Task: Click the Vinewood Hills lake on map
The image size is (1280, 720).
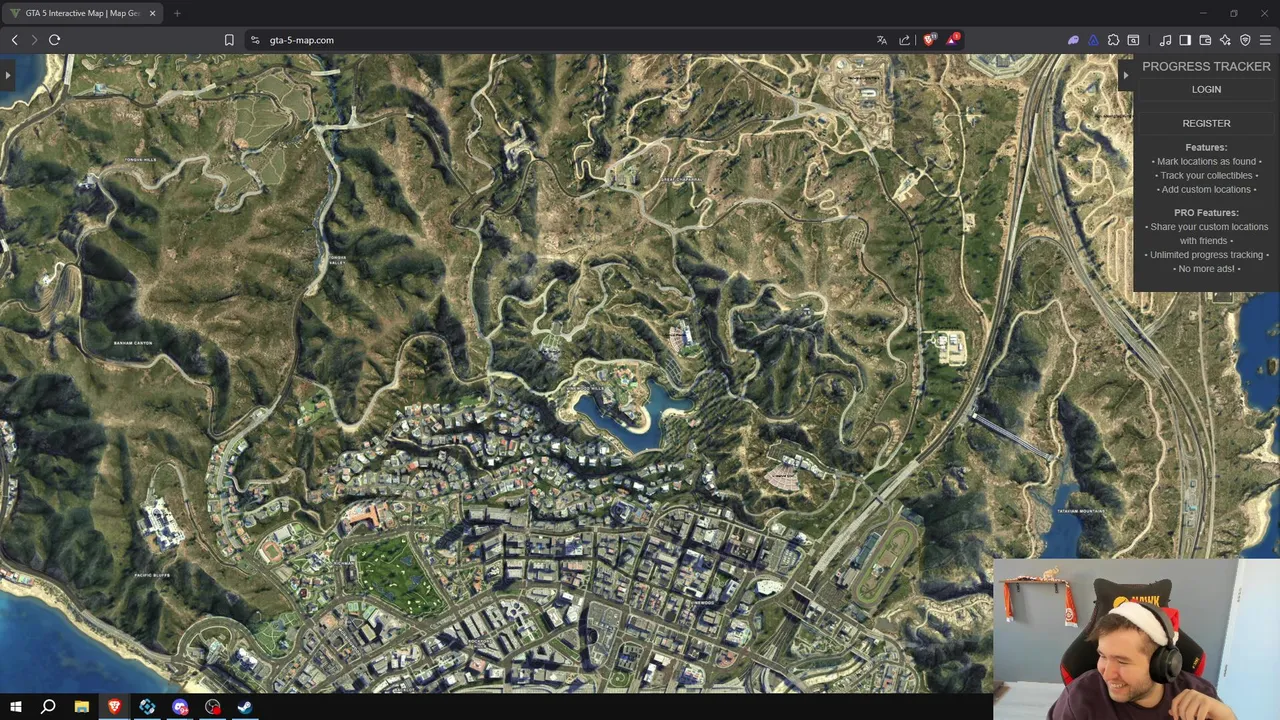Action: [x=632, y=417]
